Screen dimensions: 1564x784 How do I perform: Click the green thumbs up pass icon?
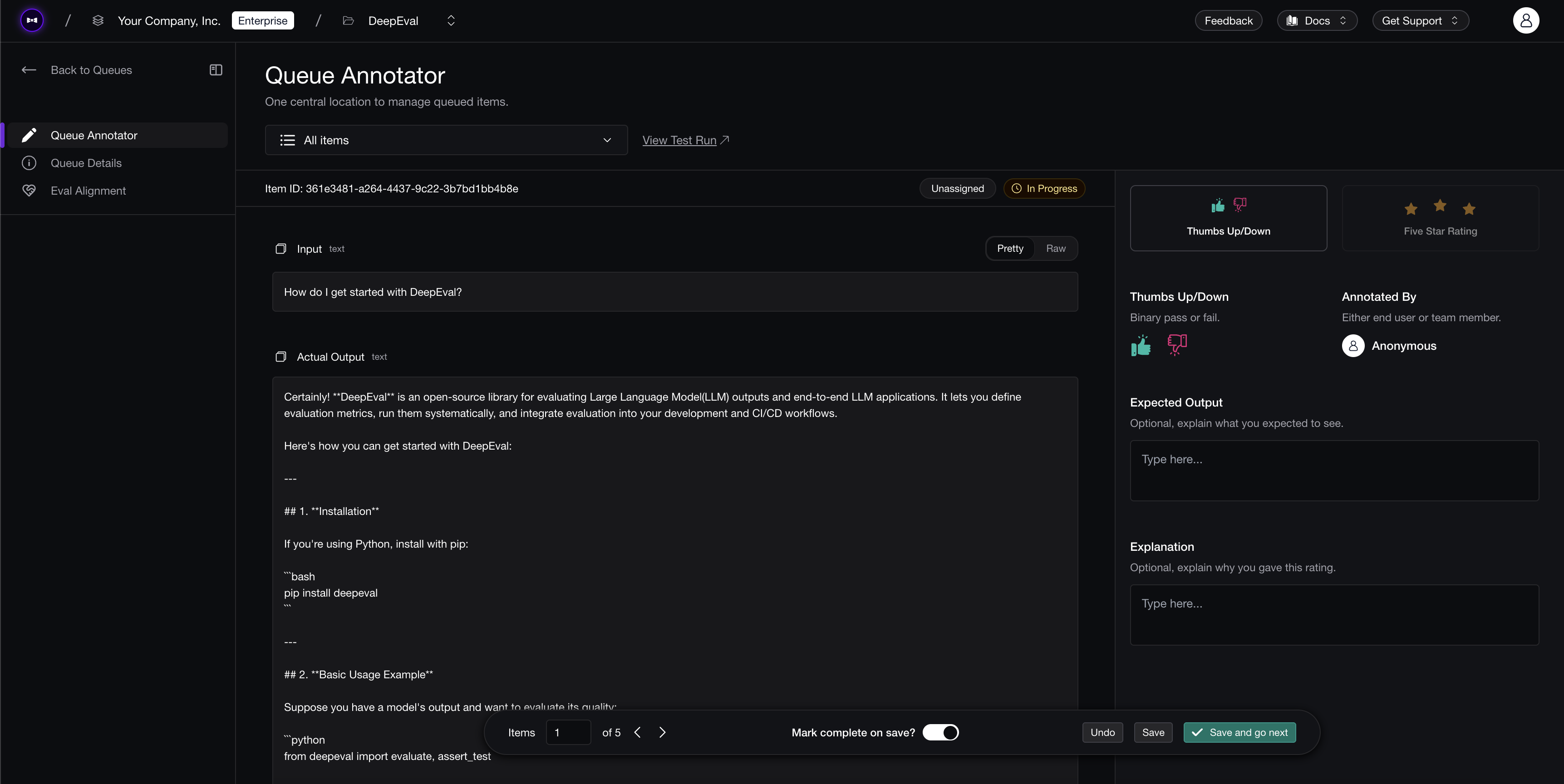[1141, 345]
